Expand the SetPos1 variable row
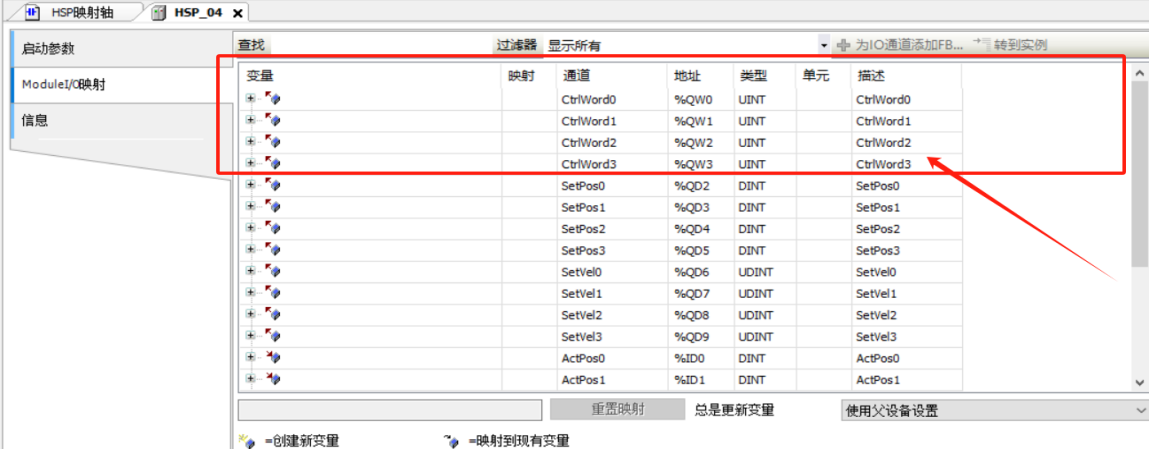 251,206
